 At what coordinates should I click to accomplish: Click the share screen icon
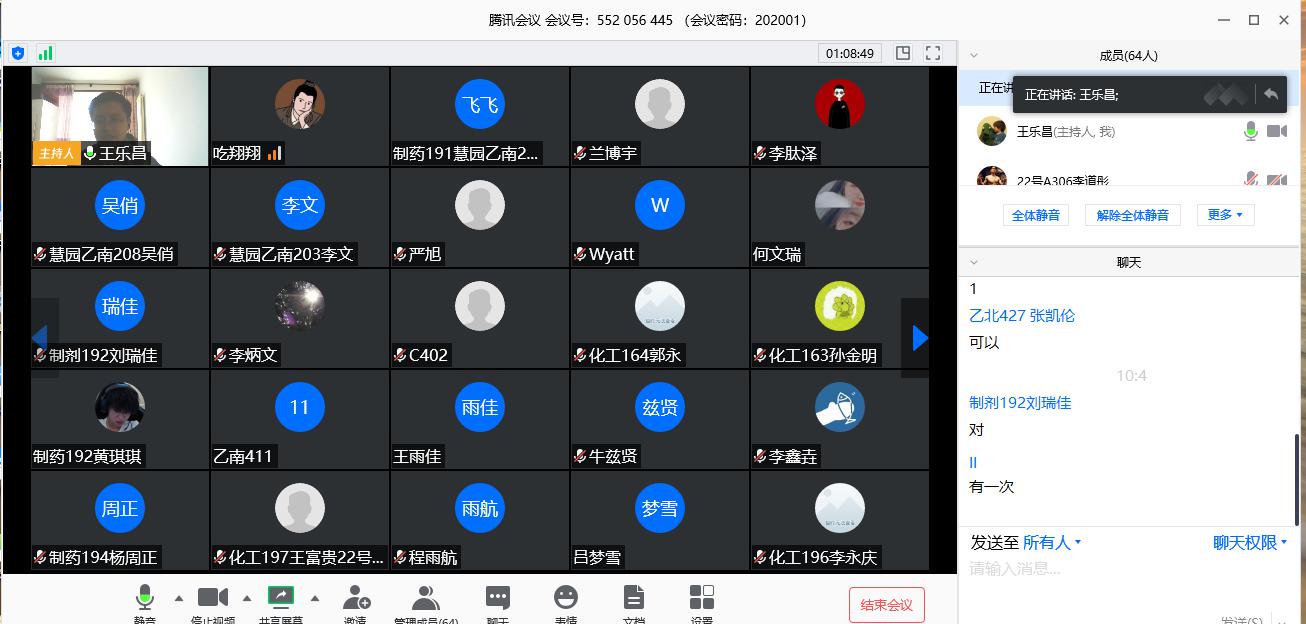[x=280, y=597]
